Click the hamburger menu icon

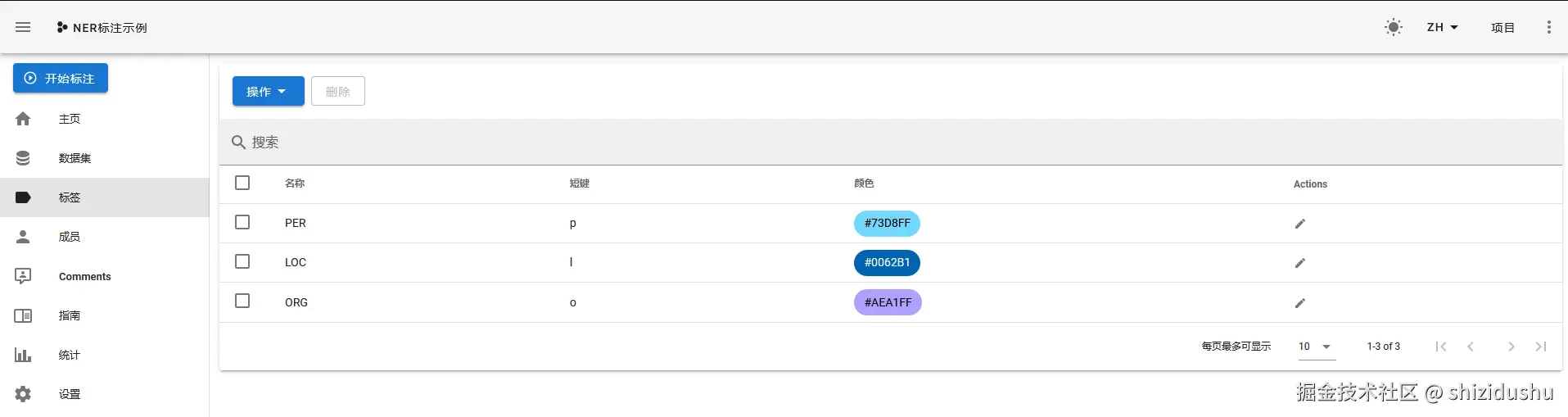tap(23, 27)
